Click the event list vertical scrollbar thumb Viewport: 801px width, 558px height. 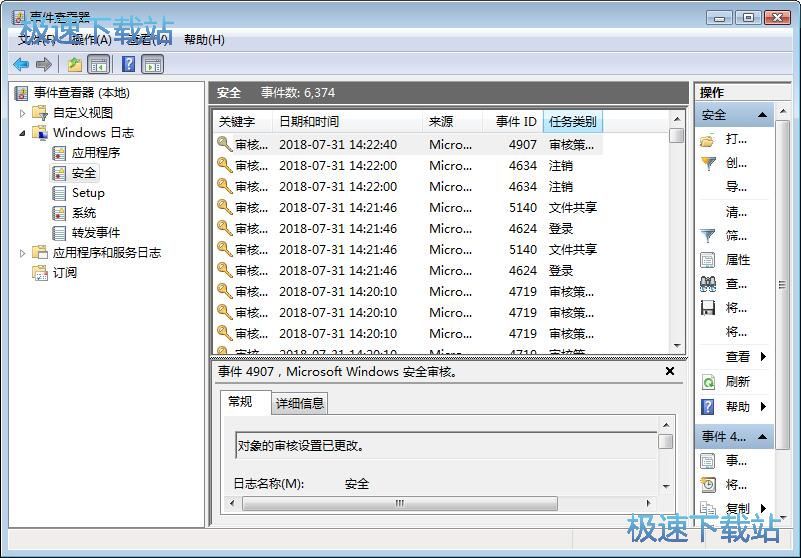[x=677, y=135]
